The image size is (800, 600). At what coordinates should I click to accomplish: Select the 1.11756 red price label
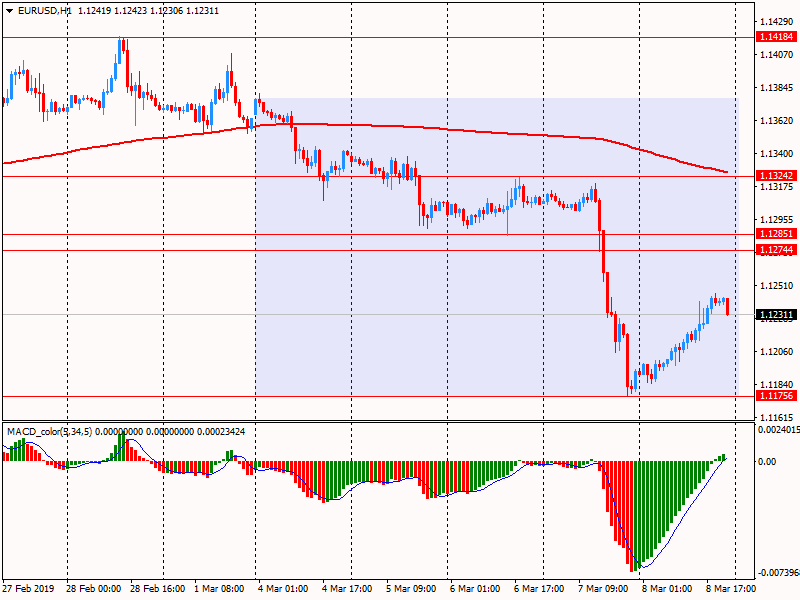click(776, 395)
